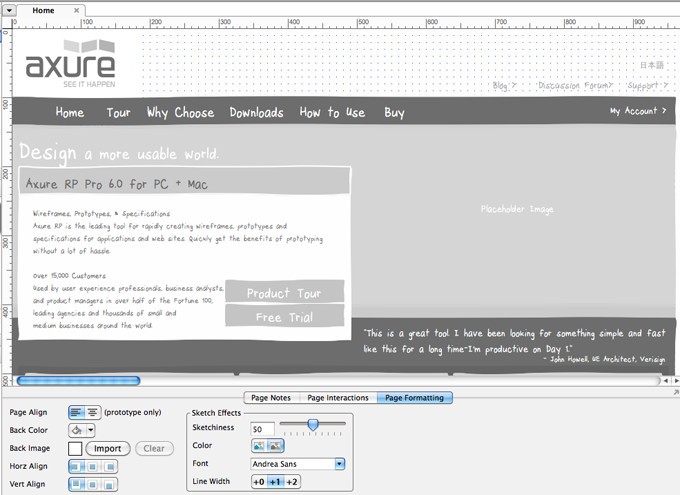Viewport: 680px width, 495px height.
Task: Set Line Width to +2
Action: (x=292, y=482)
